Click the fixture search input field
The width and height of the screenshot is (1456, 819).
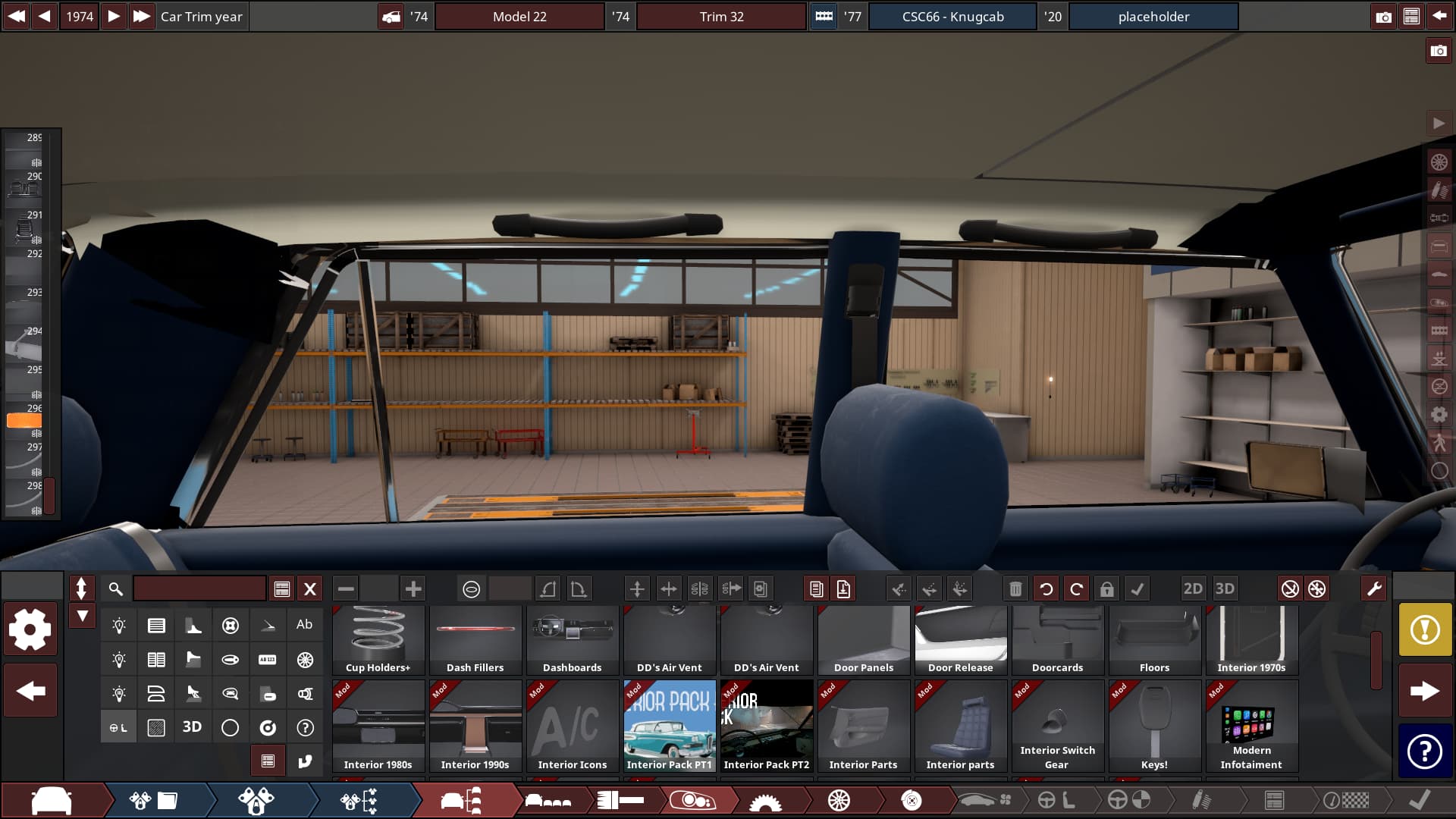click(x=199, y=589)
